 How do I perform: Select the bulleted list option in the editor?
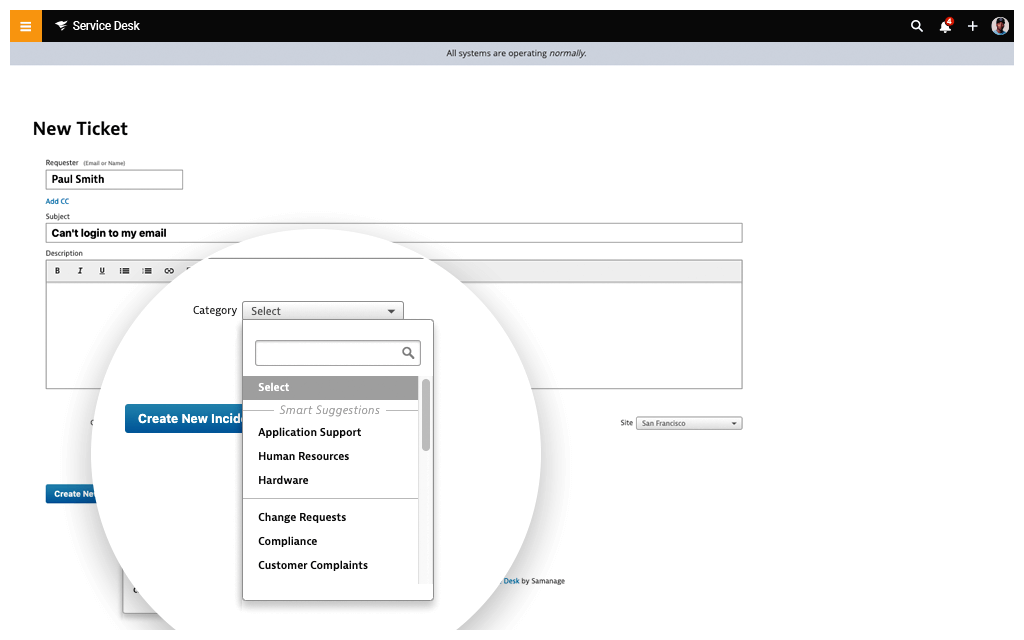(x=124, y=270)
